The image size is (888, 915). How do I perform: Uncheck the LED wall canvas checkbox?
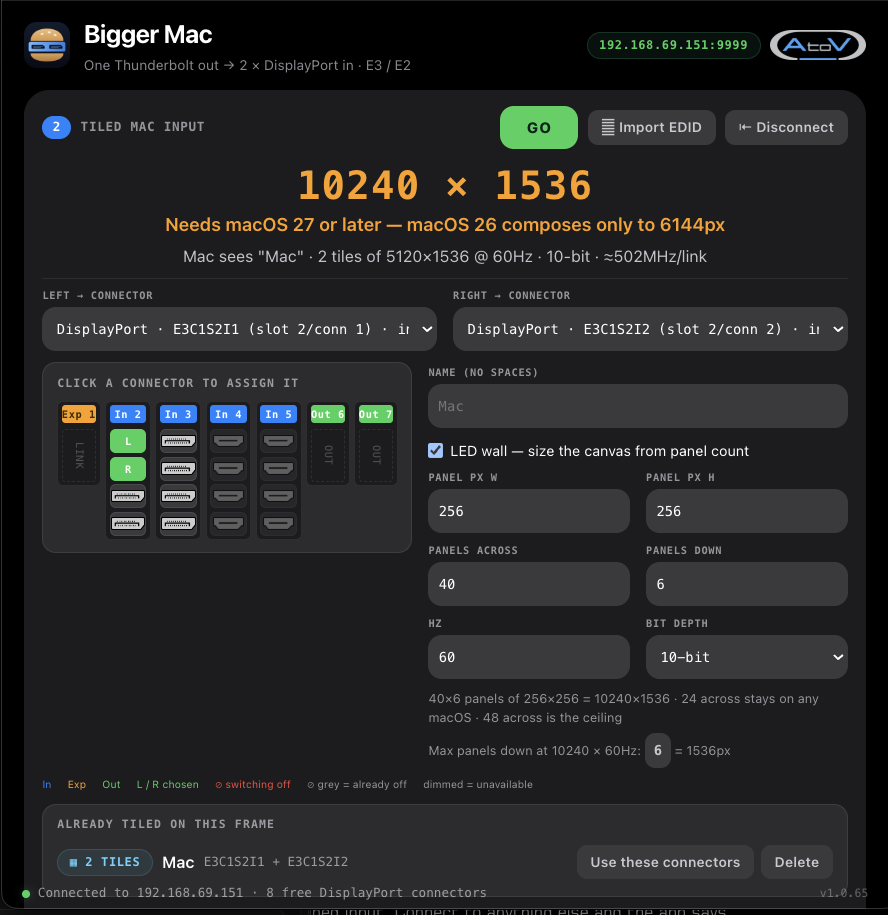coord(435,450)
